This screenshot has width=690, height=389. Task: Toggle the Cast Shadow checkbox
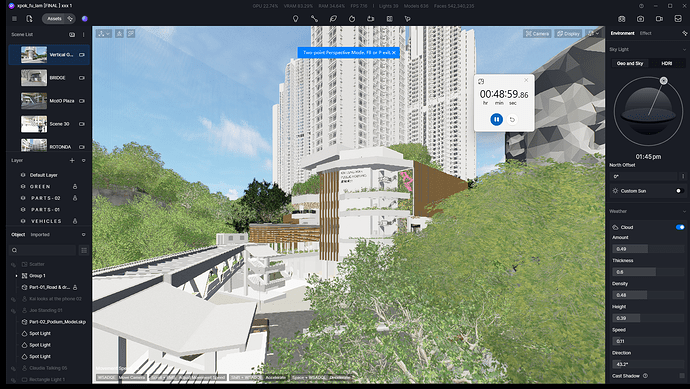click(x=682, y=376)
